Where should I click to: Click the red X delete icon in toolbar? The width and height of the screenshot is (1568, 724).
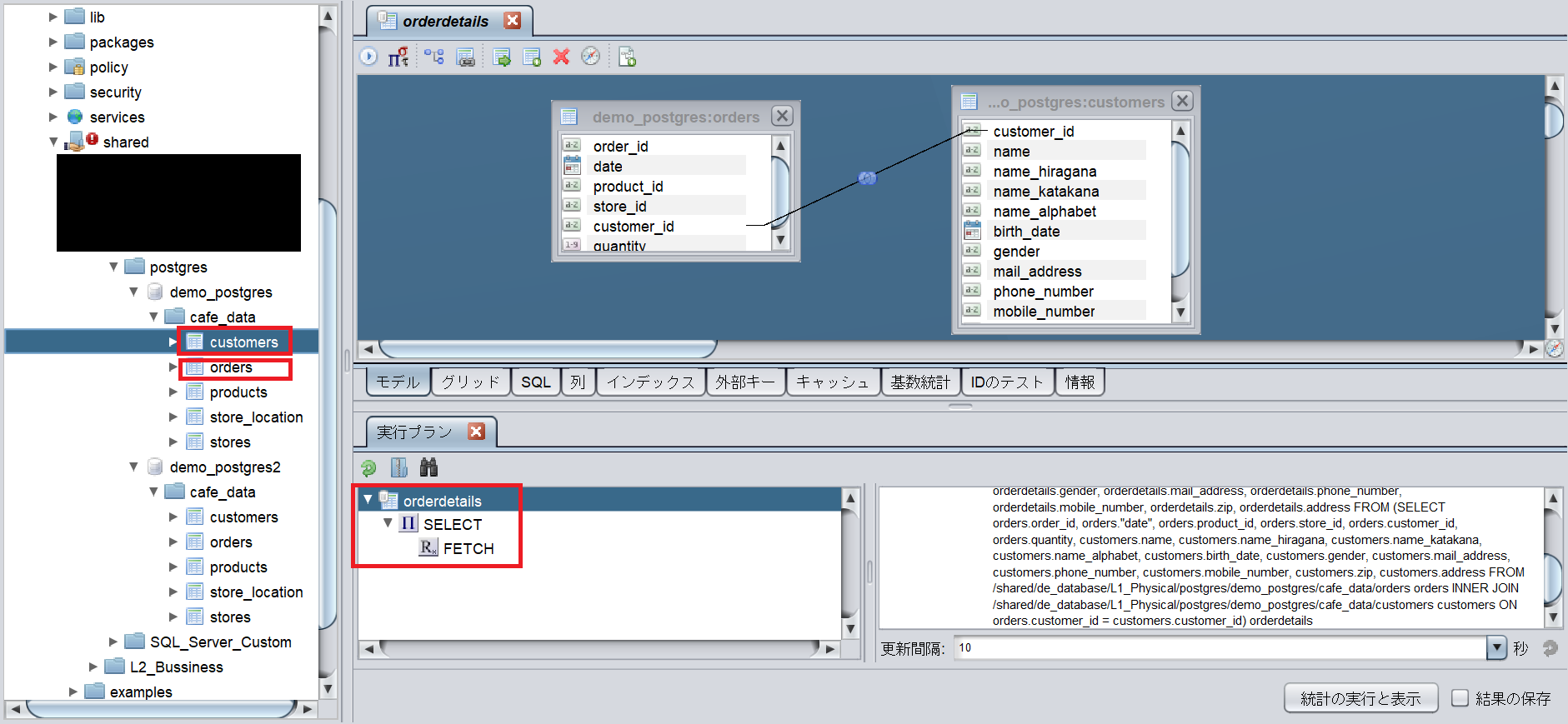click(561, 57)
